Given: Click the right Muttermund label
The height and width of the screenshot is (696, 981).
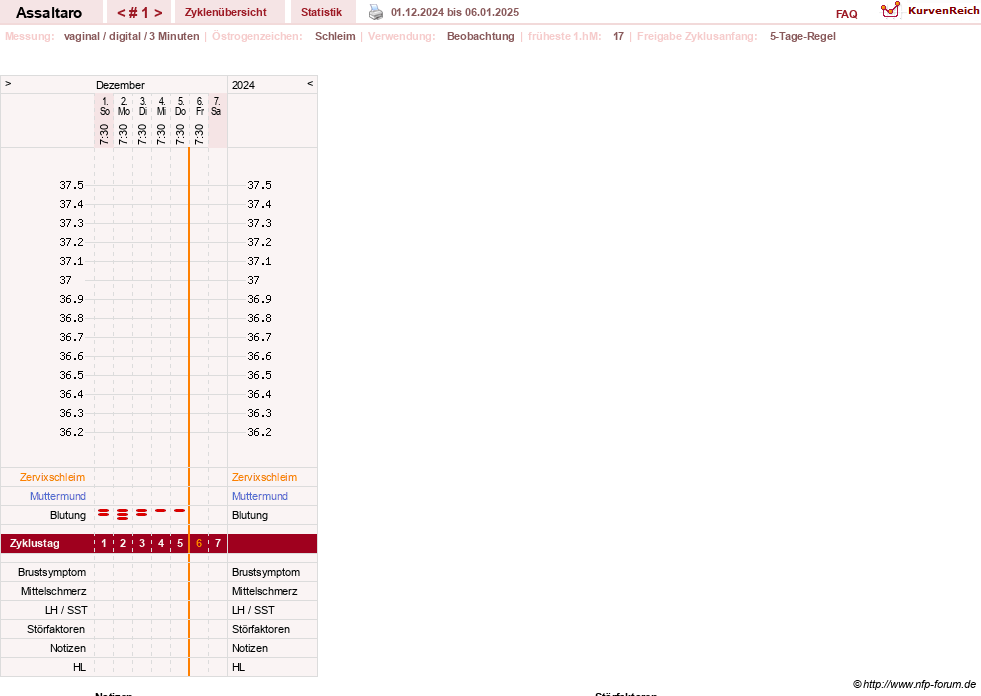Looking at the screenshot, I should (x=260, y=496).
